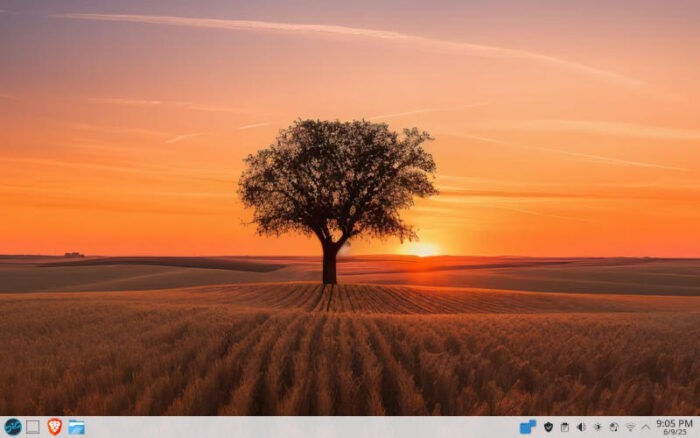The width and height of the screenshot is (700, 438).
Task: Expand the hidden system tray icons
Action: pyautogui.click(x=646, y=427)
